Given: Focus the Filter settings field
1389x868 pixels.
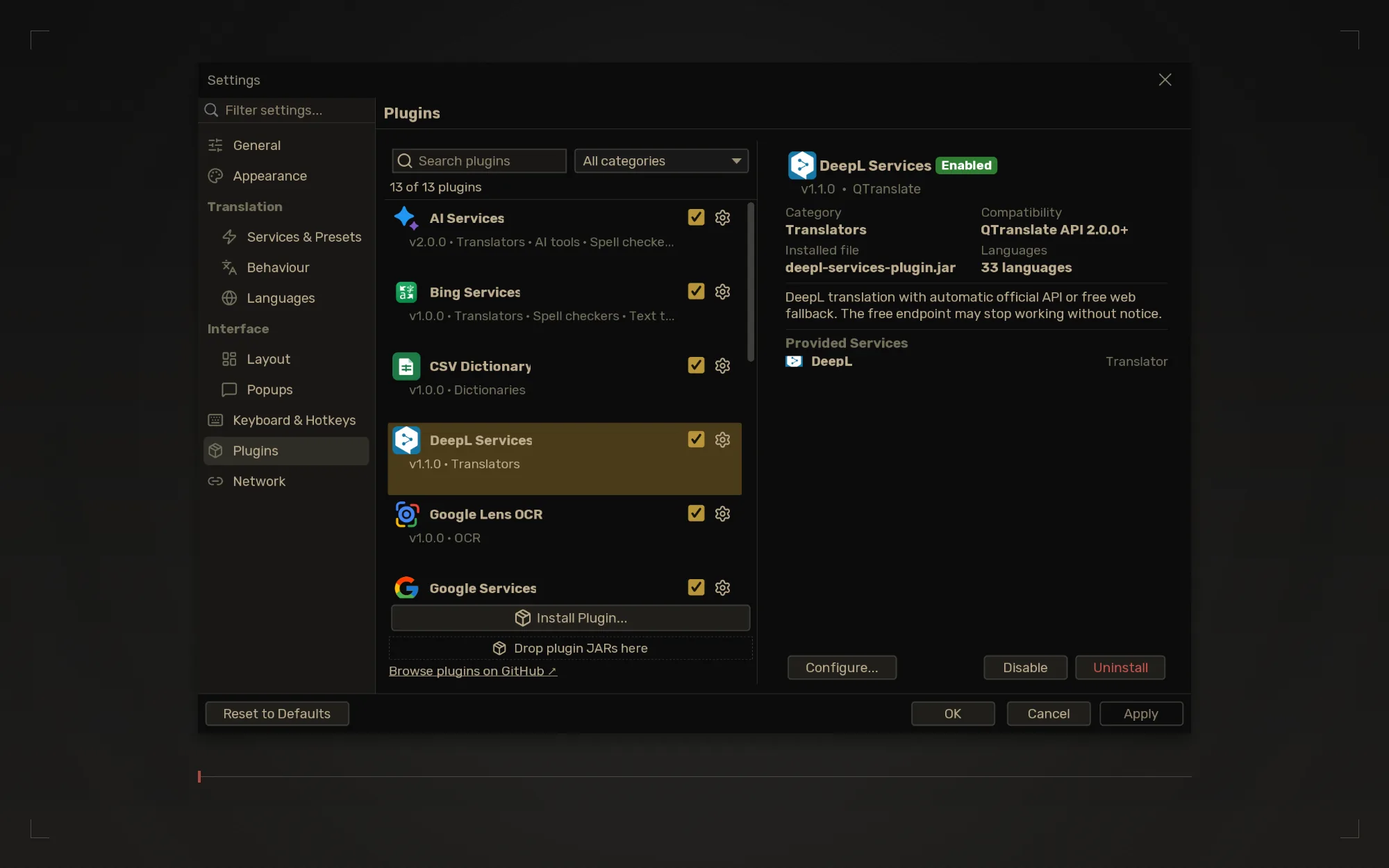Looking at the screenshot, I should 287,110.
